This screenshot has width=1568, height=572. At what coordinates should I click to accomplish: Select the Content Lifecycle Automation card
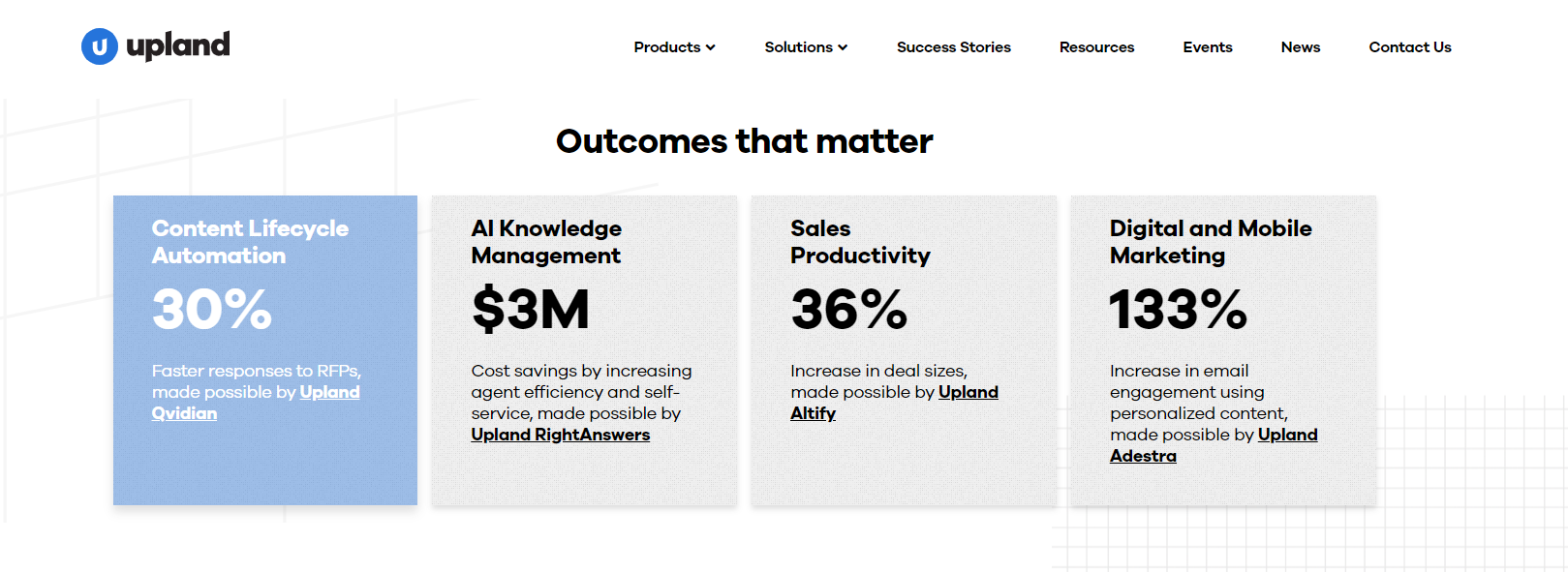tap(264, 350)
